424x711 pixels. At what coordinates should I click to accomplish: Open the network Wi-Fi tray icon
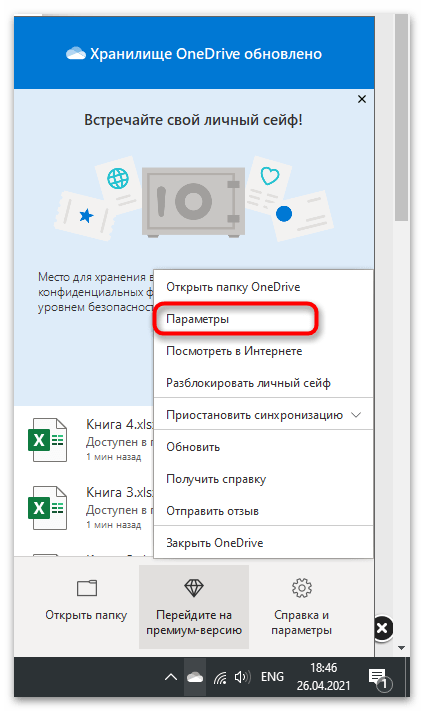pos(220,677)
